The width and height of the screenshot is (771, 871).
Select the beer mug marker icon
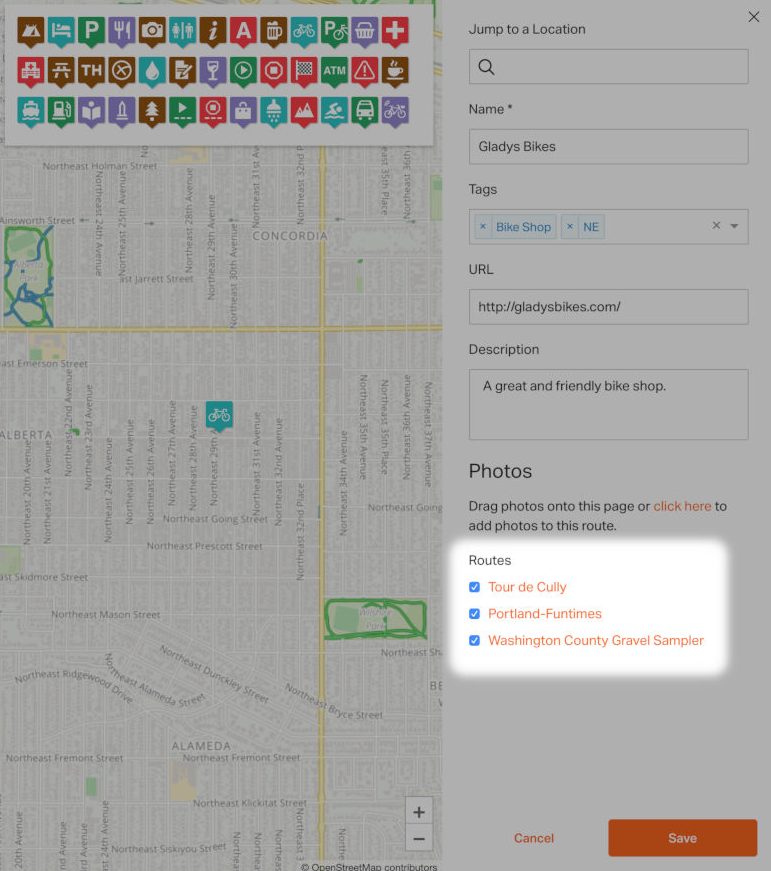[273, 31]
